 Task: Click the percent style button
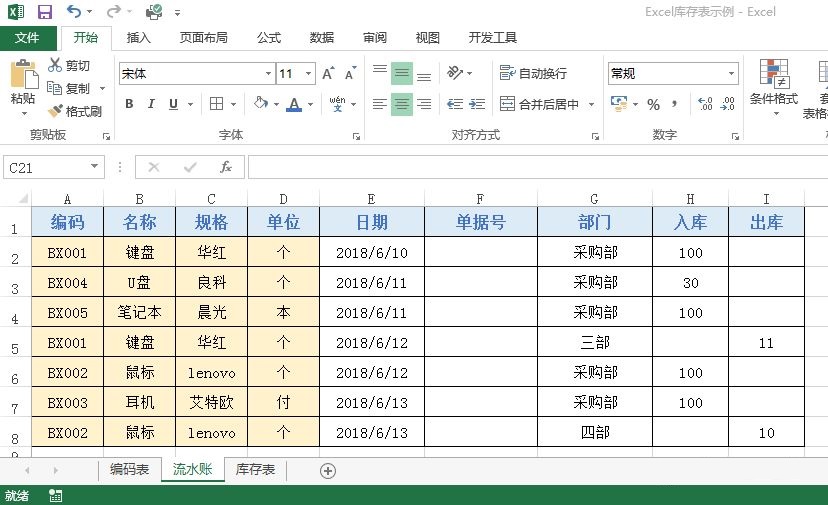click(653, 104)
